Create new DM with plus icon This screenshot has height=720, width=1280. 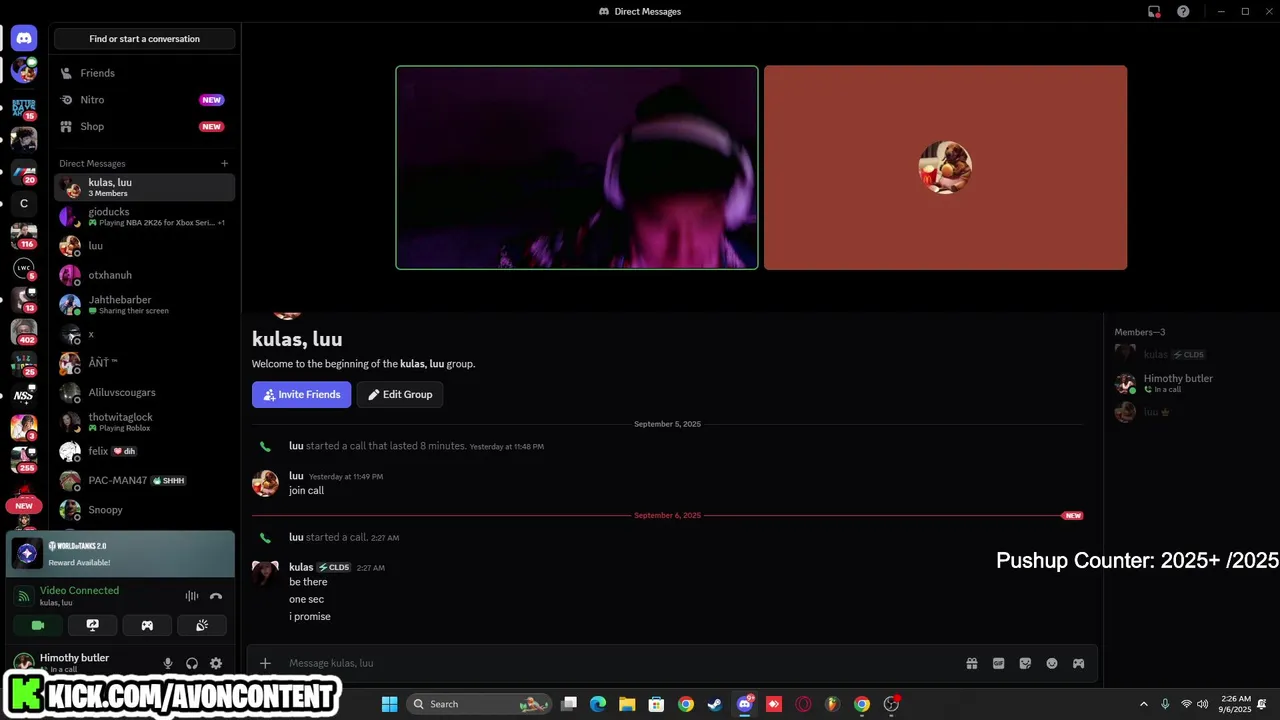pos(225,163)
